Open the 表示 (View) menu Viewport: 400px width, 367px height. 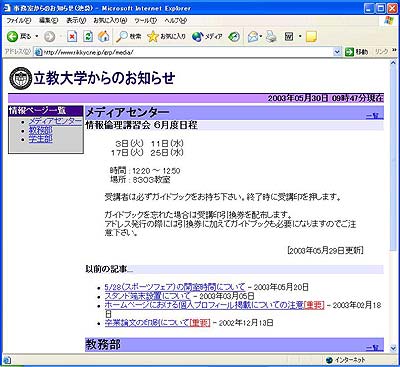tap(76, 21)
